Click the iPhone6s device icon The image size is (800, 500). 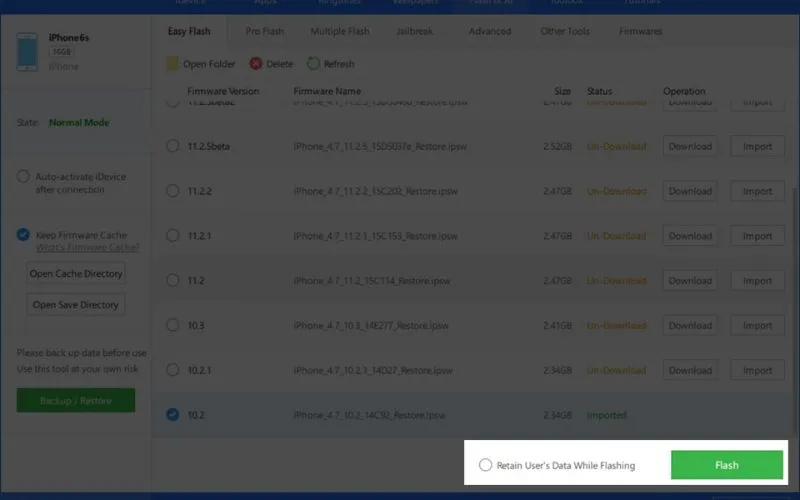[x=27, y=52]
